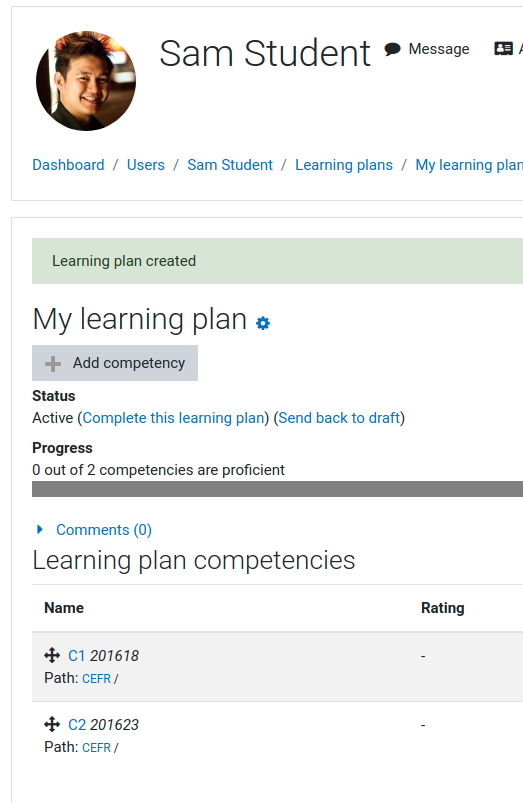The width and height of the screenshot is (523, 803).
Task: Click the Comments disclosure triangle
Action: click(x=40, y=530)
